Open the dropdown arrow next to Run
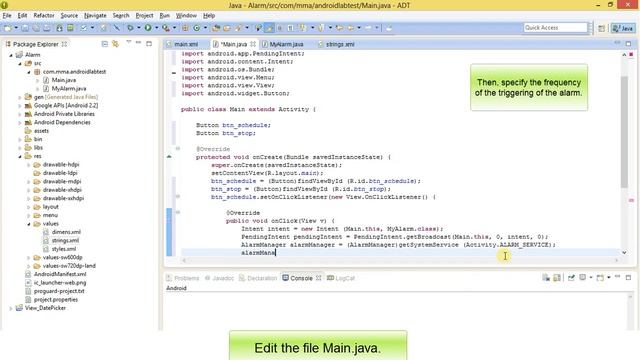The image size is (640, 360). [x=156, y=28]
